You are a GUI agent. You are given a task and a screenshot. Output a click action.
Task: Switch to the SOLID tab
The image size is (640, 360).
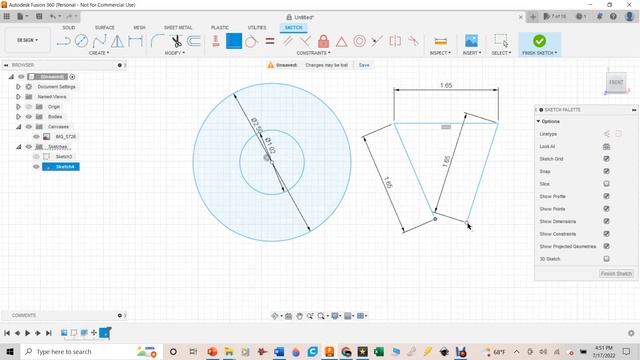coord(69,27)
